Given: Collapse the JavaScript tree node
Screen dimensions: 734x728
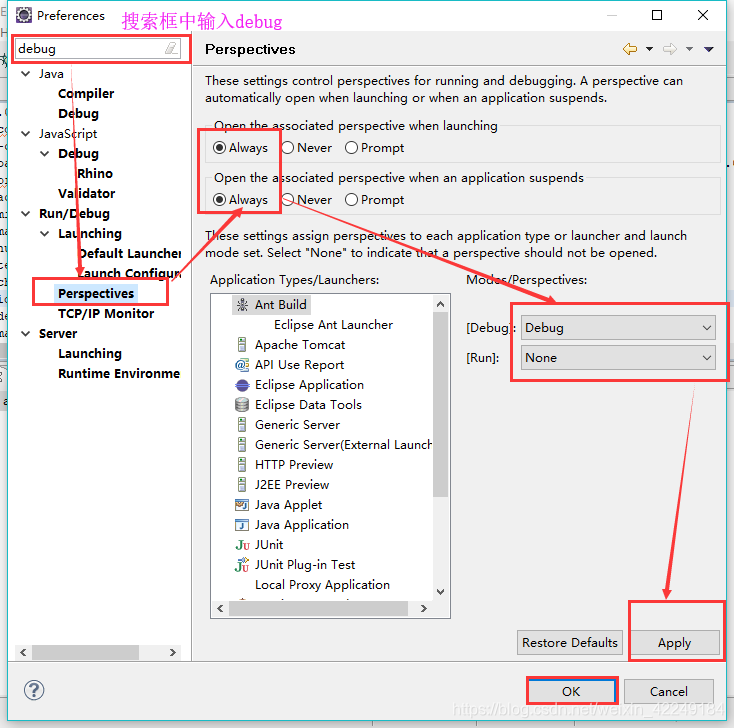Looking at the screenshot, I should (26, 134).
